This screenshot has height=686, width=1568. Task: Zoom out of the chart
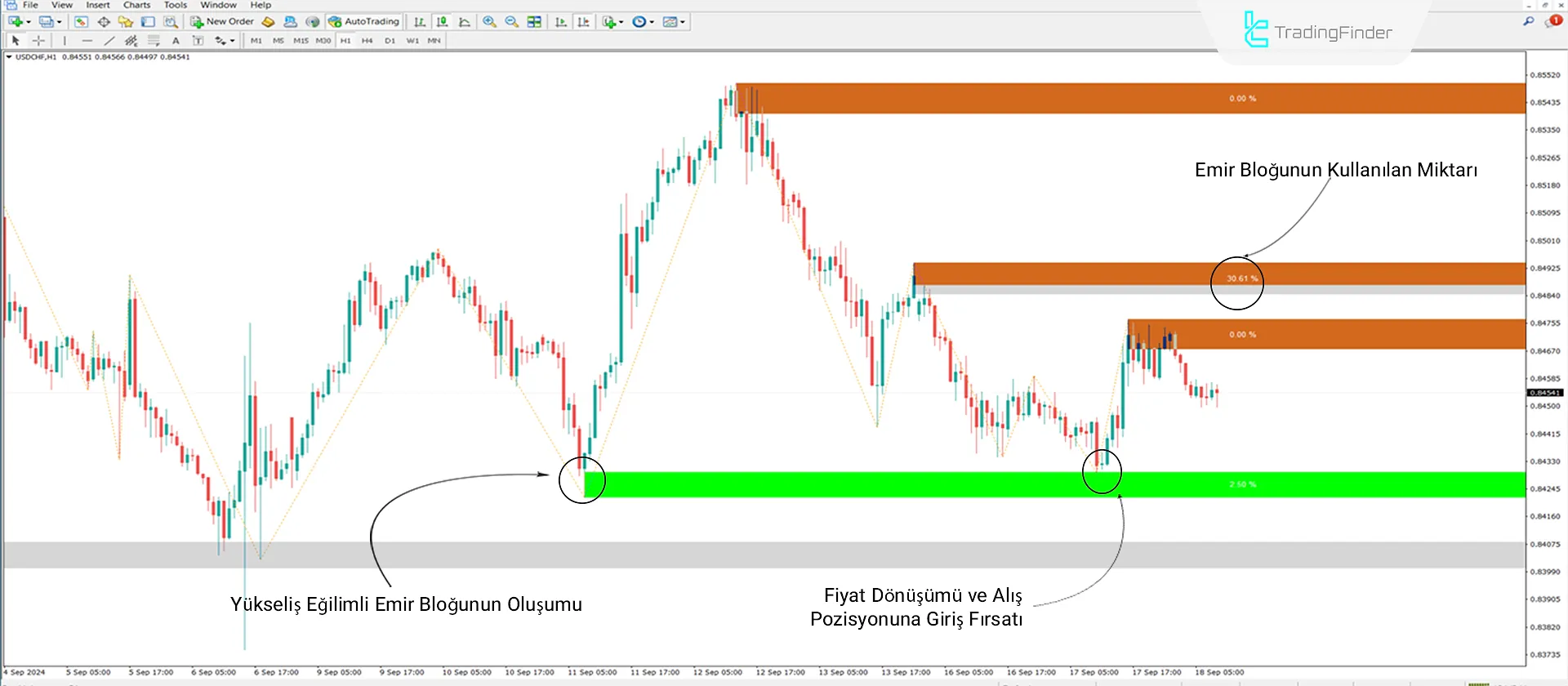point(512,22)
